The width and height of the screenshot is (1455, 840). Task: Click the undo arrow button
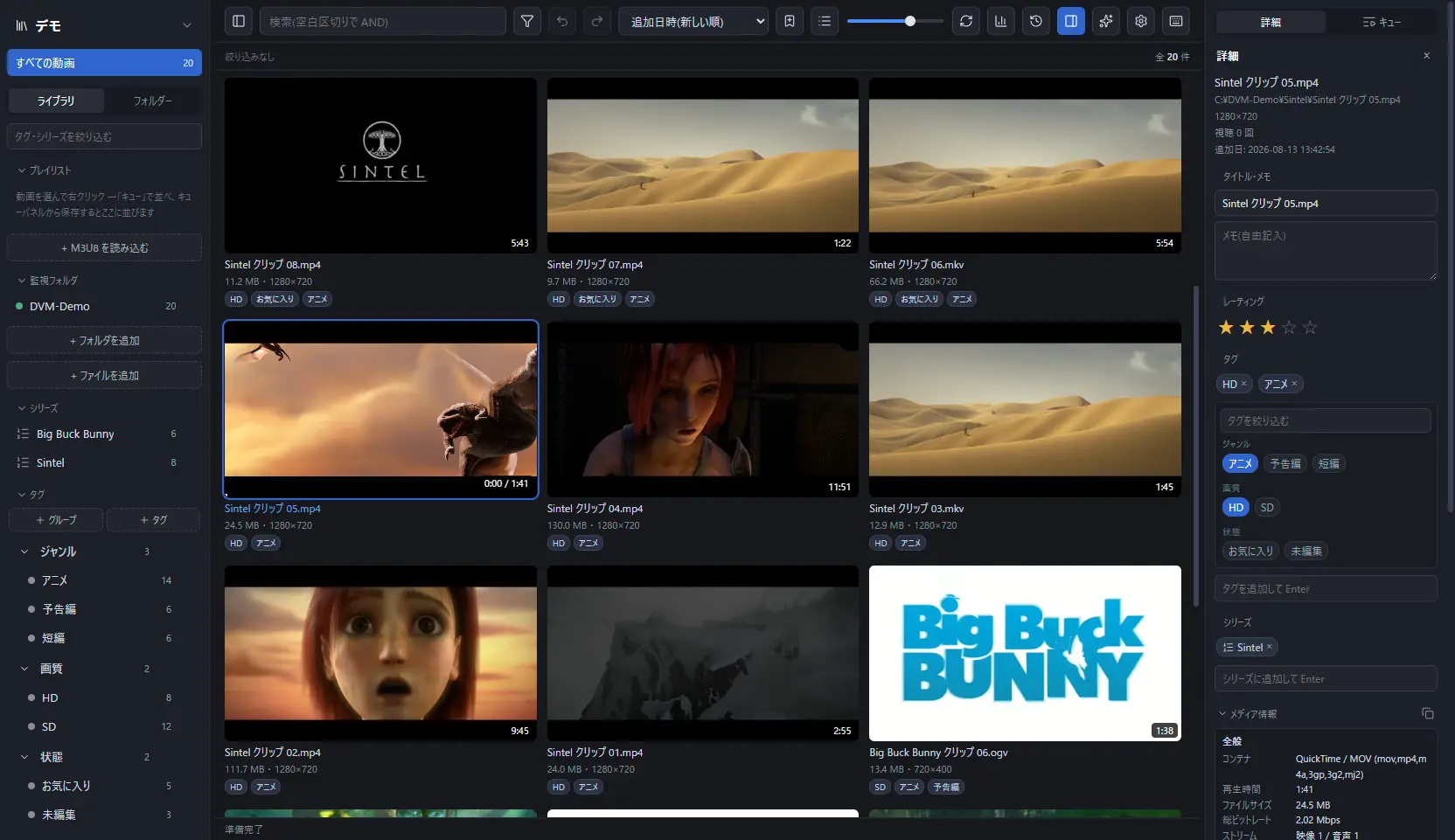click(562, 21)
